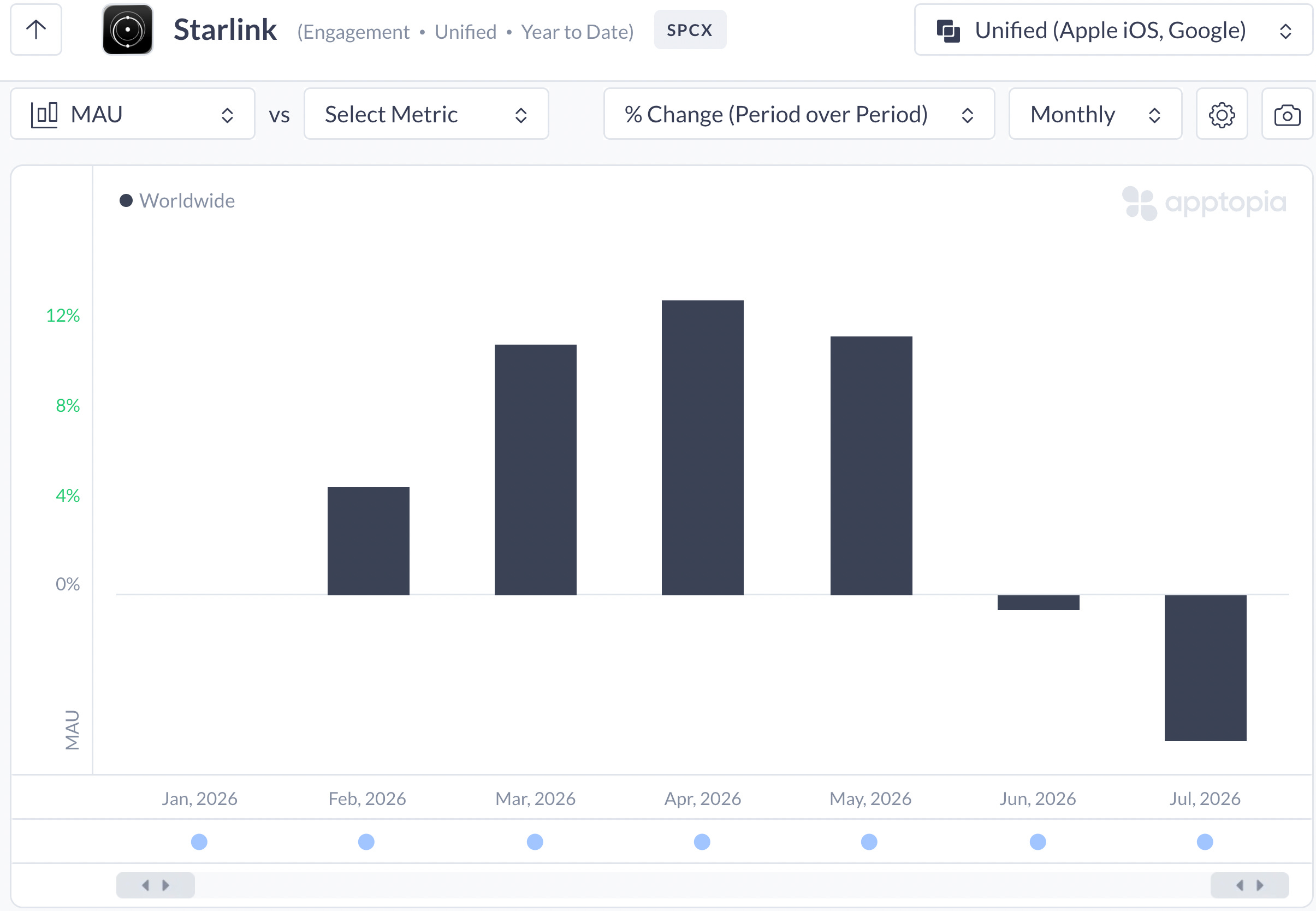Click the May, 2026 axis label
The width and height of the screenshot is (1316, 911).
pos(870,798)
